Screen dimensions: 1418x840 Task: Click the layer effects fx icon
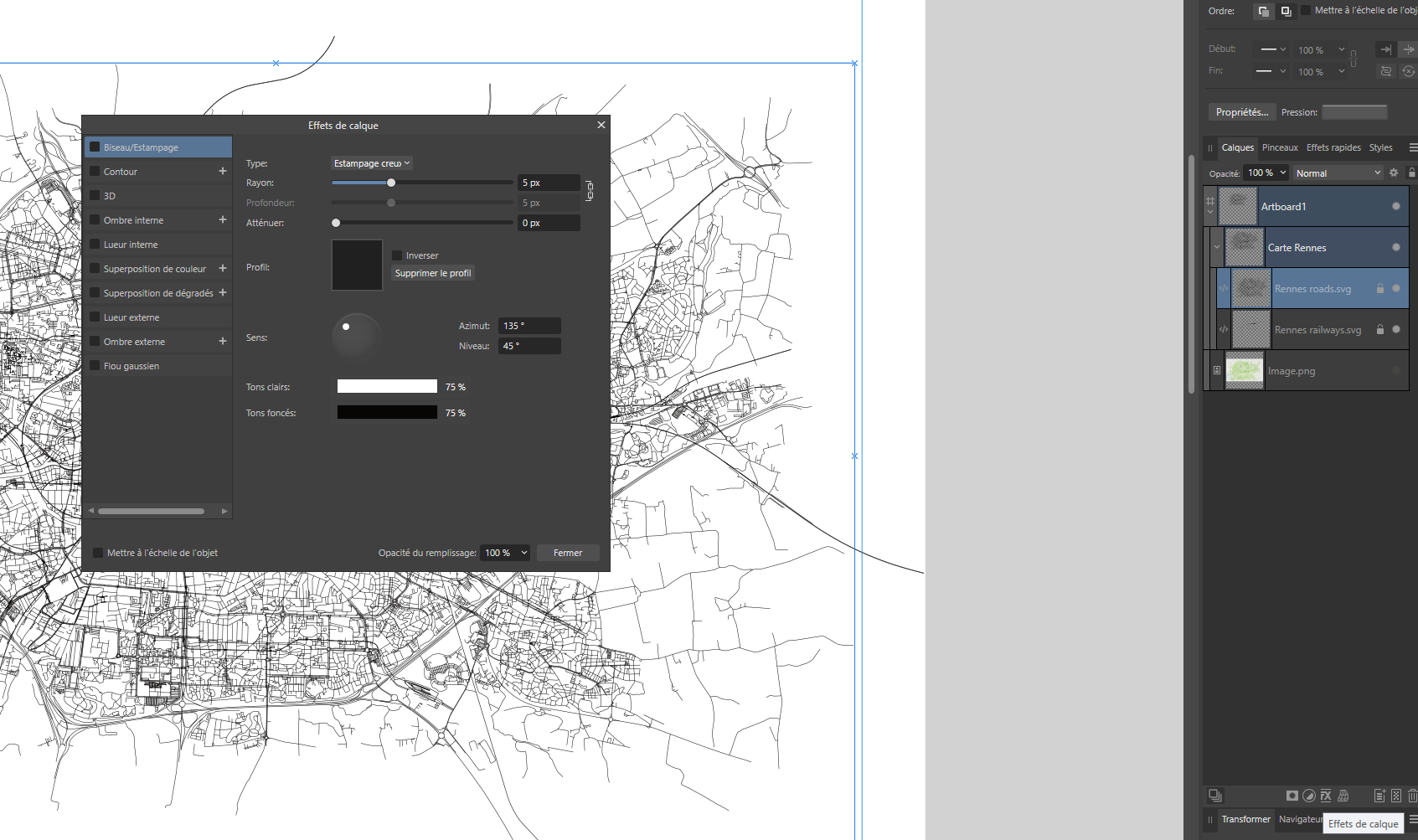tap(1326, 796)
